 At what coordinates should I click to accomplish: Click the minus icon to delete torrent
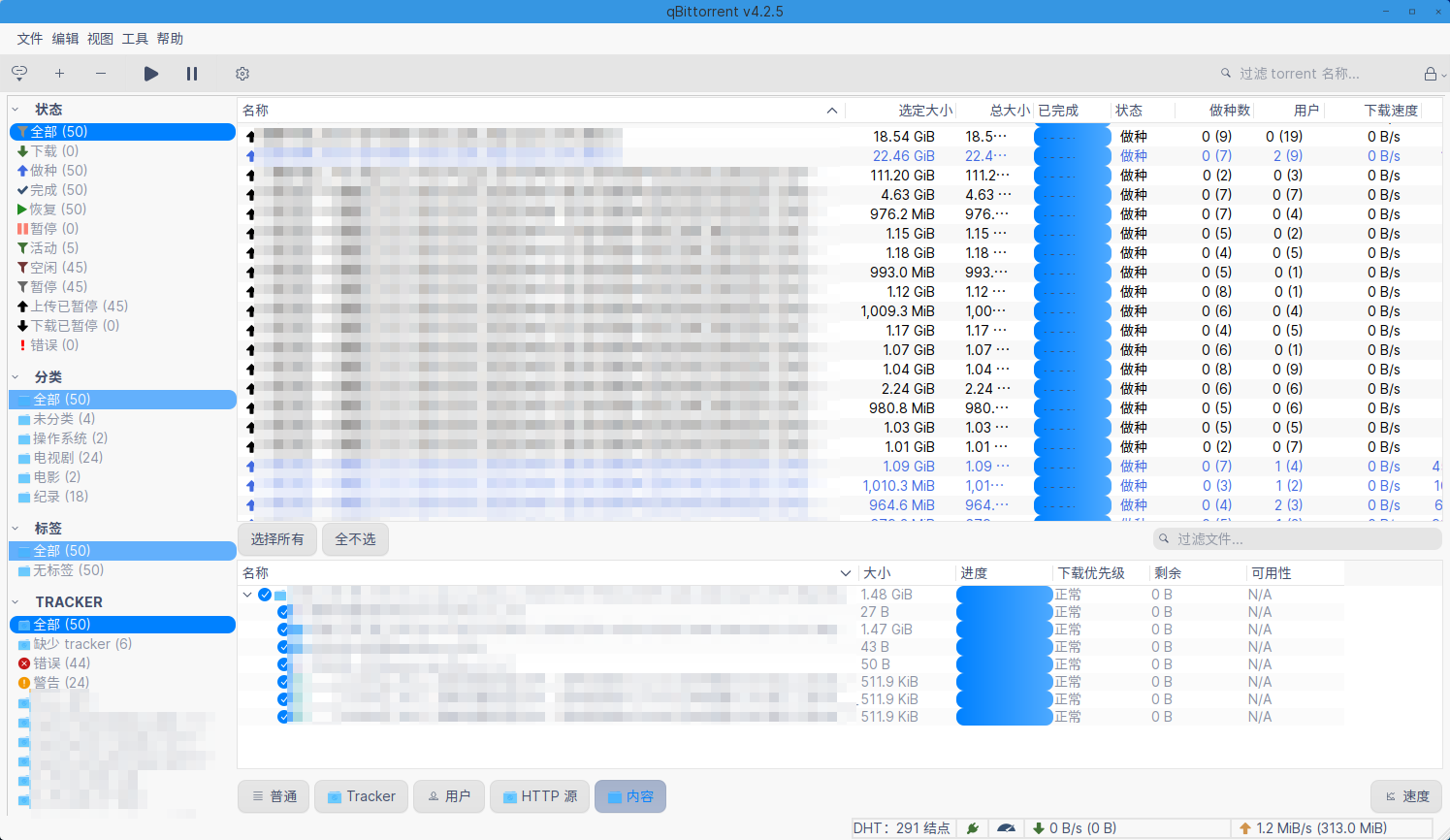point(101,74)
